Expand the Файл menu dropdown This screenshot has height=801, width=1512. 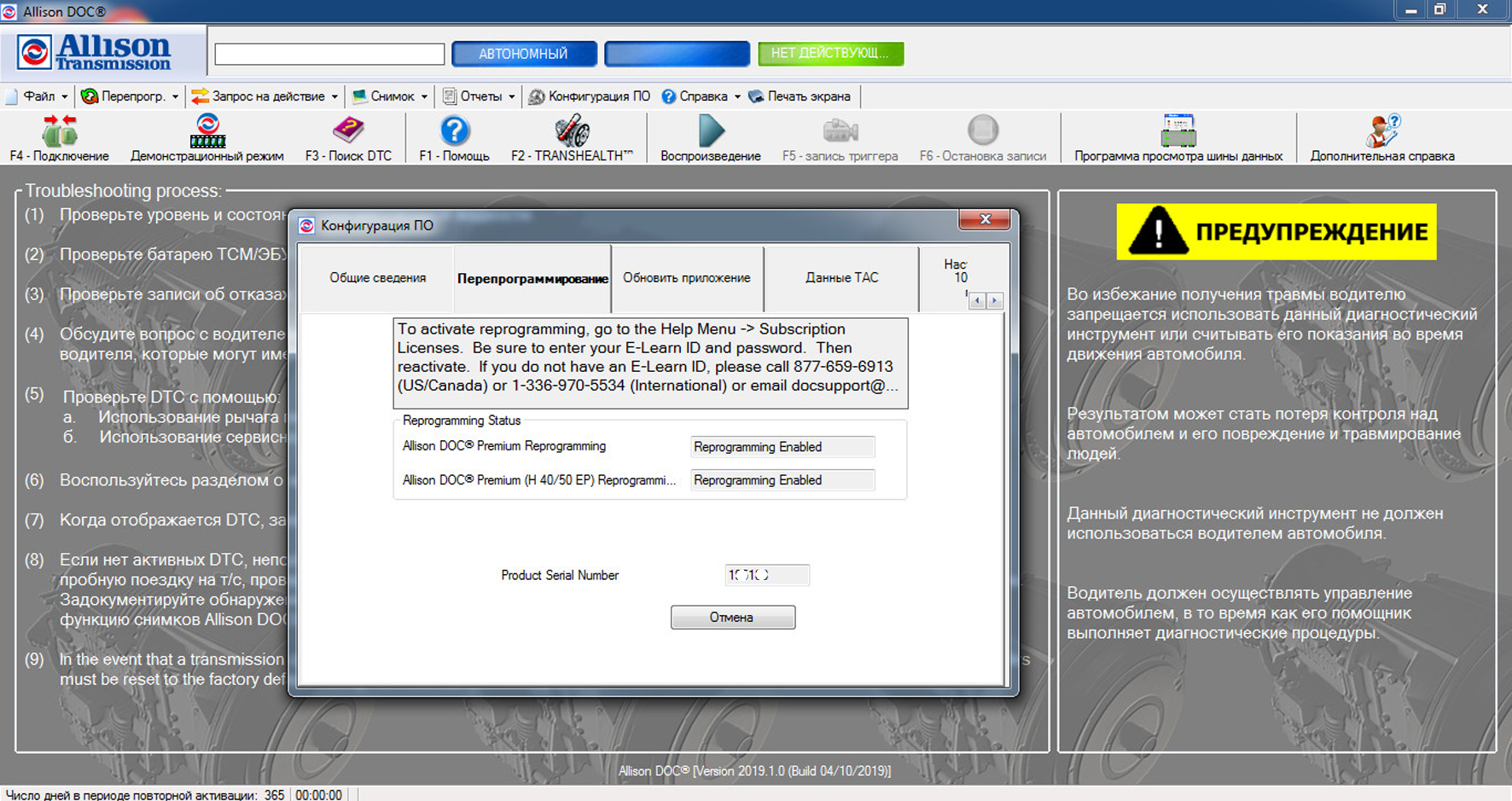tap(38, 96)
